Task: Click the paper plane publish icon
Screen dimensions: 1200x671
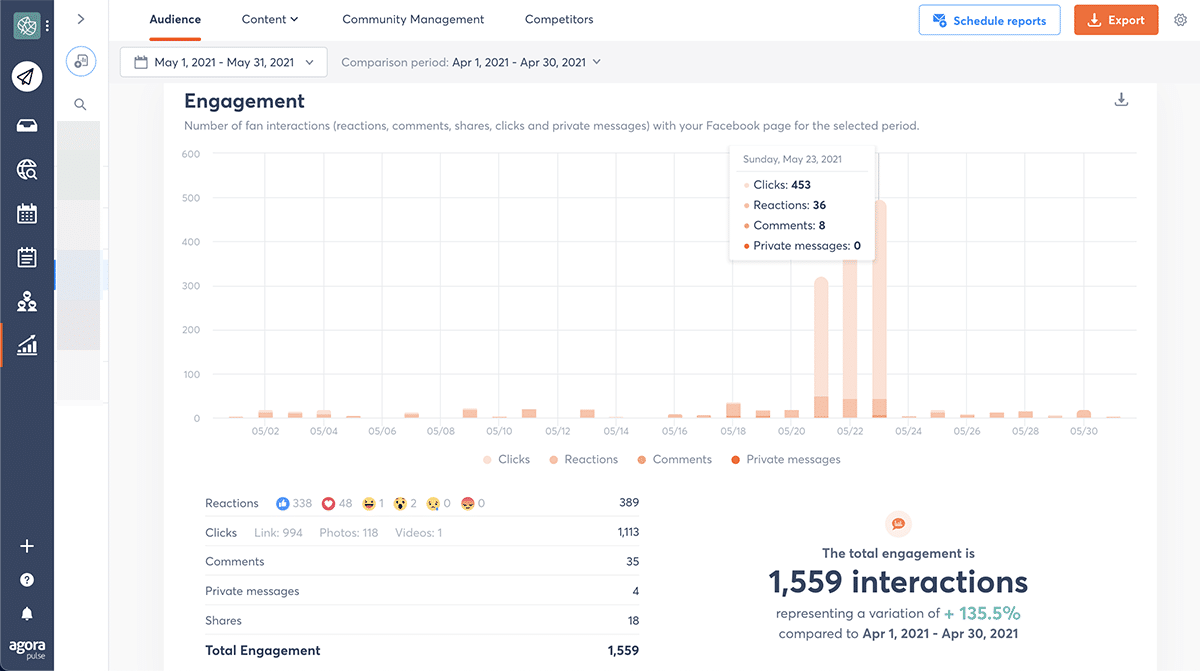Action: (x=27, y=76)
